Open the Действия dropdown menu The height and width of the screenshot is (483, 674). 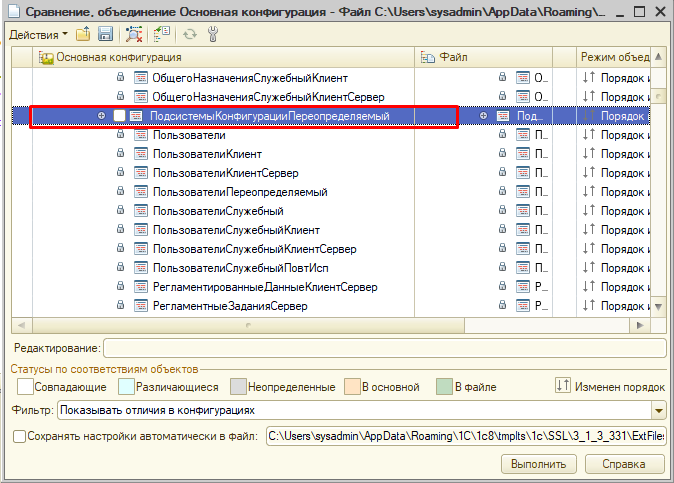coord(38,35)
